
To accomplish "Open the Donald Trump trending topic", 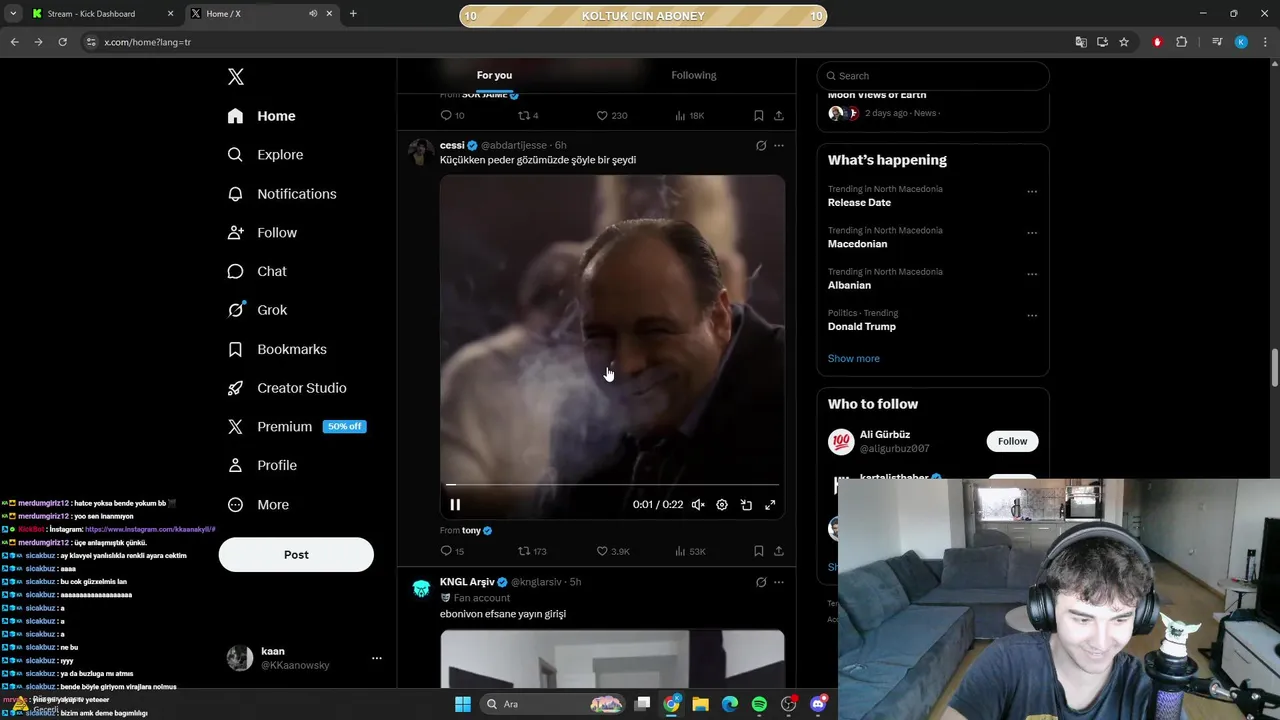I will point(861,326).
